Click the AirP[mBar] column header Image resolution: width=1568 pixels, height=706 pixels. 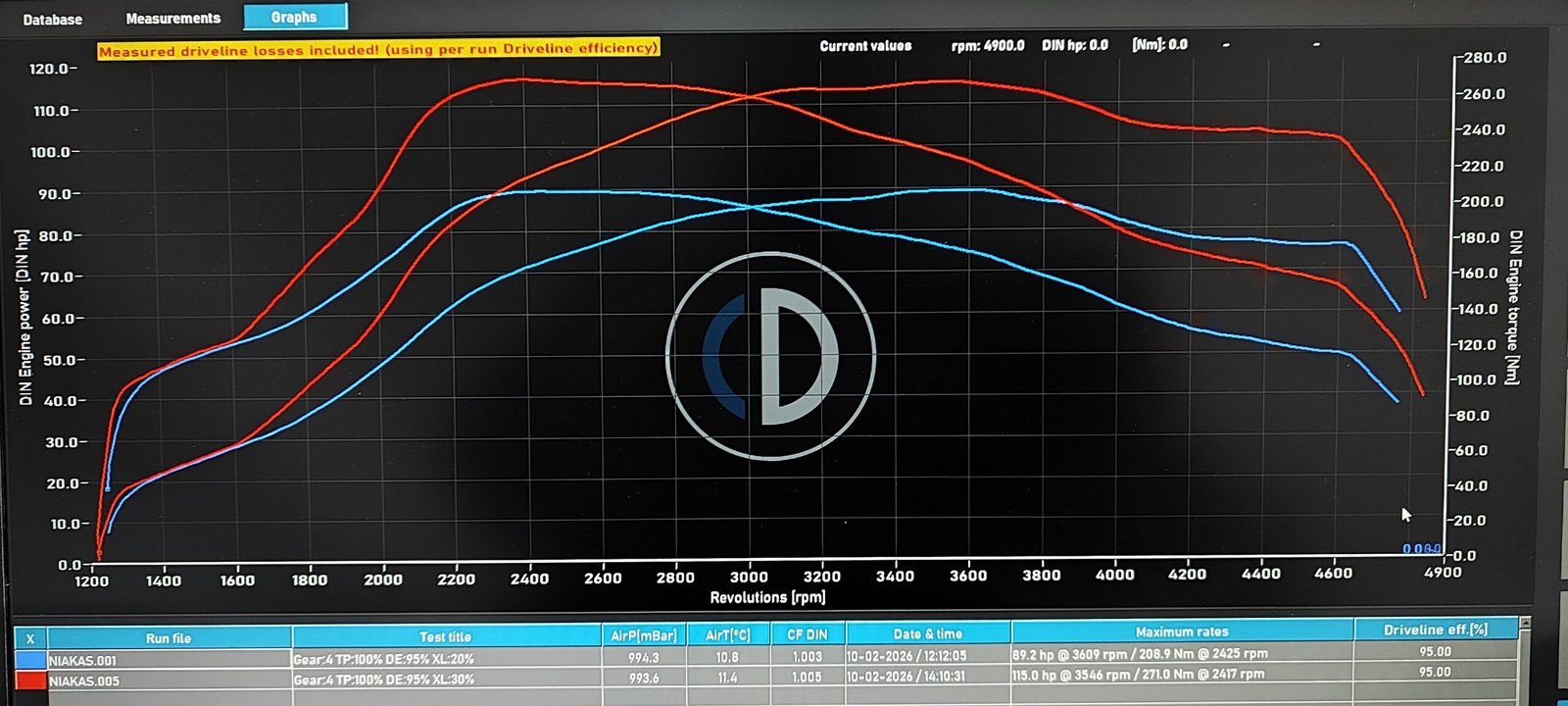coord(644,635)
